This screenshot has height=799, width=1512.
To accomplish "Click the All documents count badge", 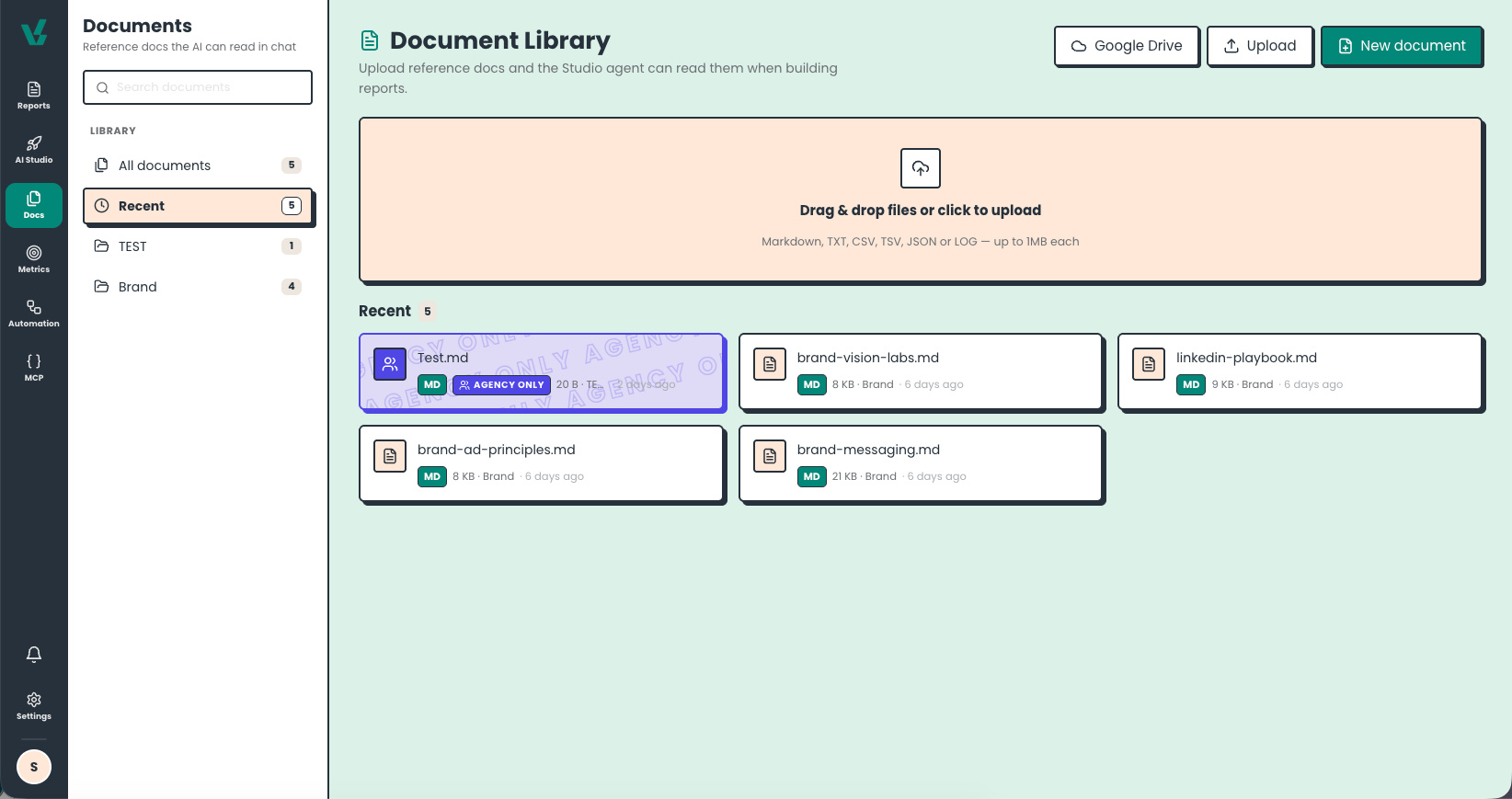I will point(292,166).
